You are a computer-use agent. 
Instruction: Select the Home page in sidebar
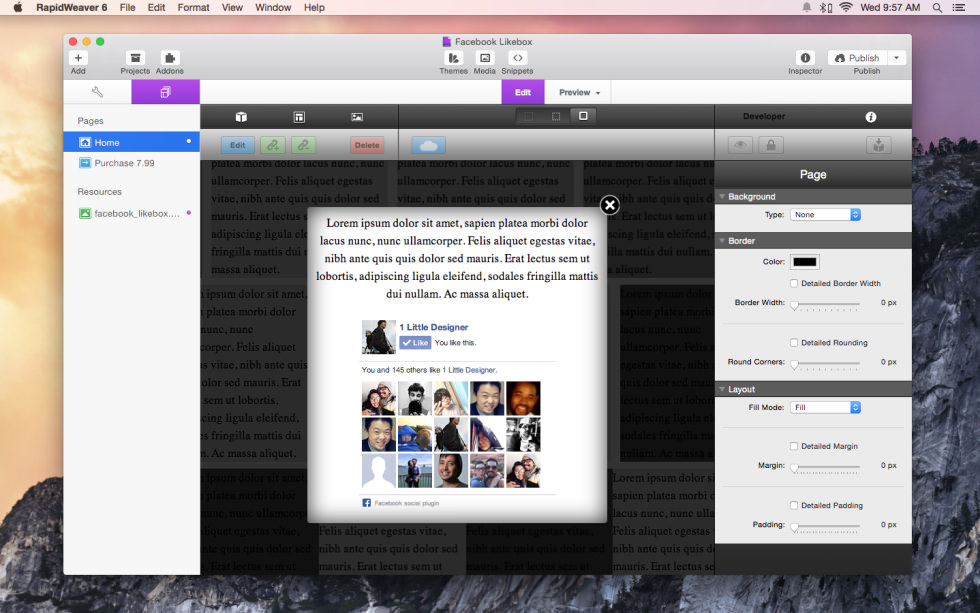131,142
